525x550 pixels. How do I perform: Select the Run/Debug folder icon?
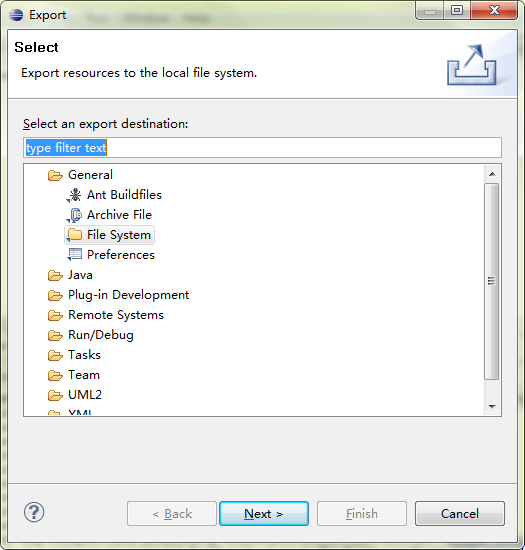[55, 335]
